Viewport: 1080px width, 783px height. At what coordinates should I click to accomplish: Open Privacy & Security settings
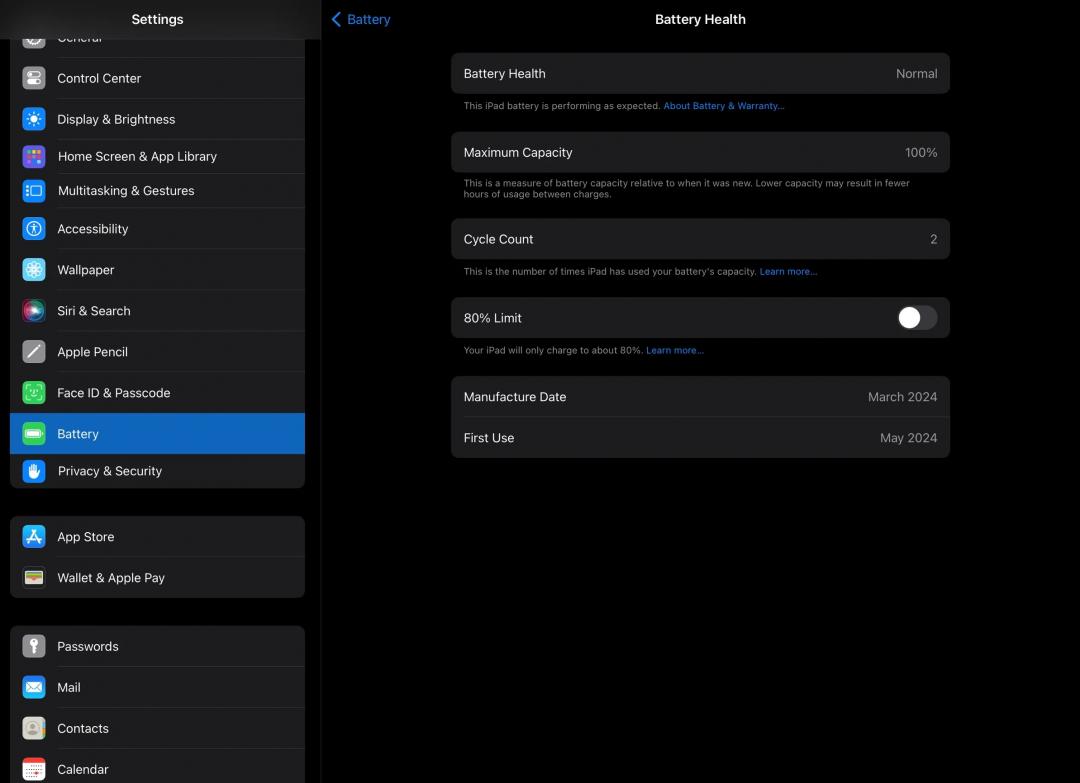coord(157,471)
